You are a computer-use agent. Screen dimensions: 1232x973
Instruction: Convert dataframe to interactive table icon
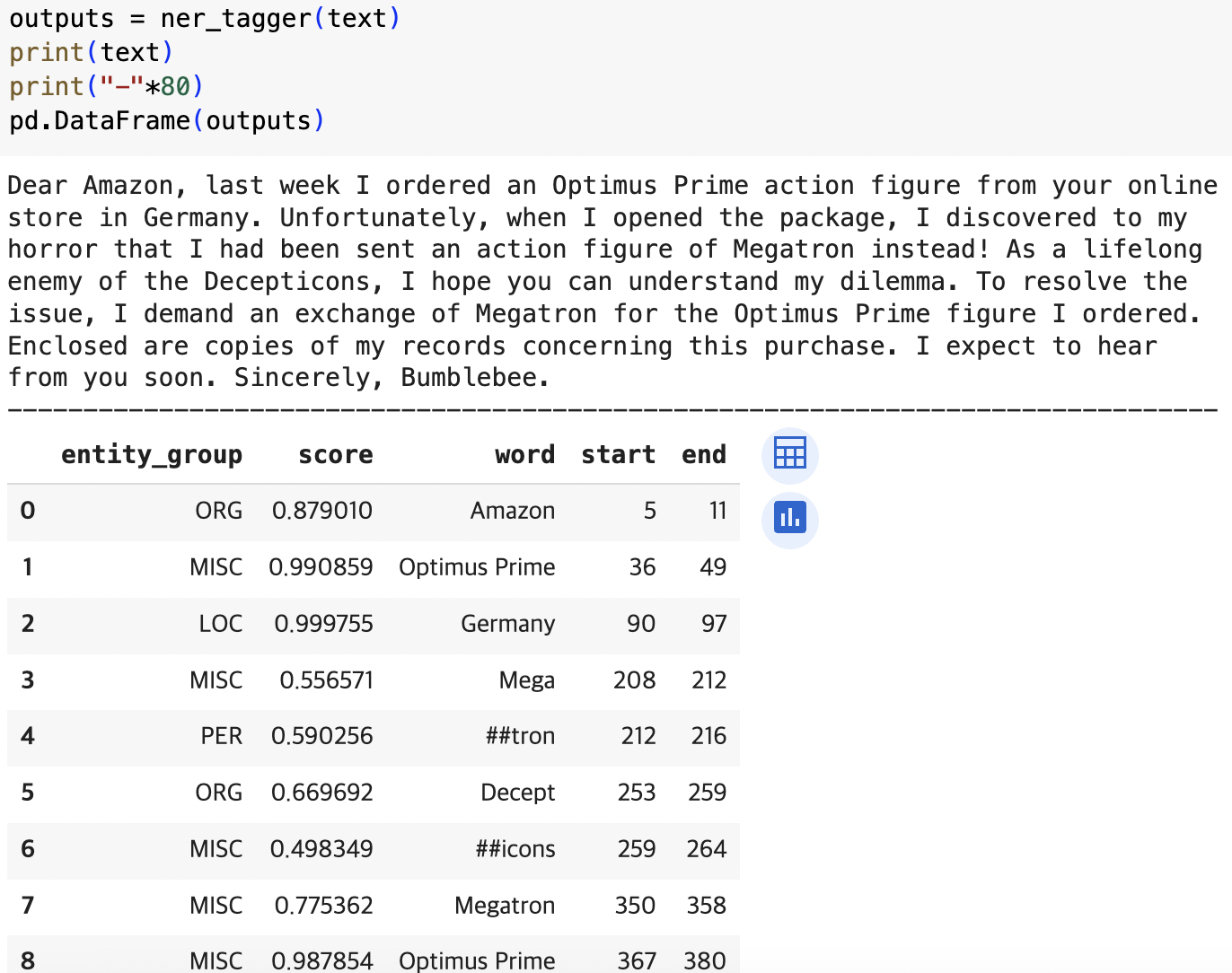point(789,453)
